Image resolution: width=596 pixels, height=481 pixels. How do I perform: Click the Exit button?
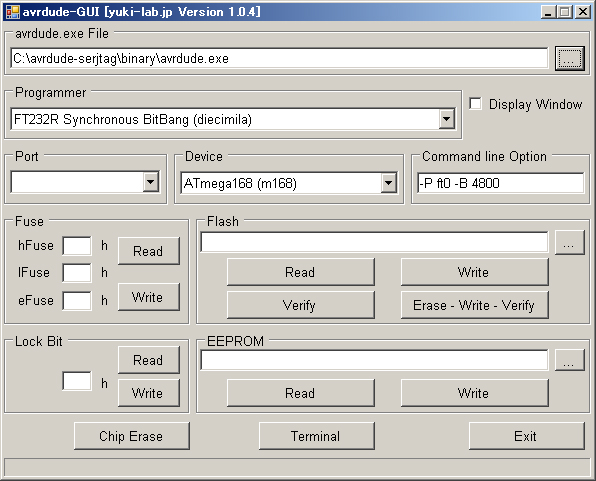(x=526, y=436)
